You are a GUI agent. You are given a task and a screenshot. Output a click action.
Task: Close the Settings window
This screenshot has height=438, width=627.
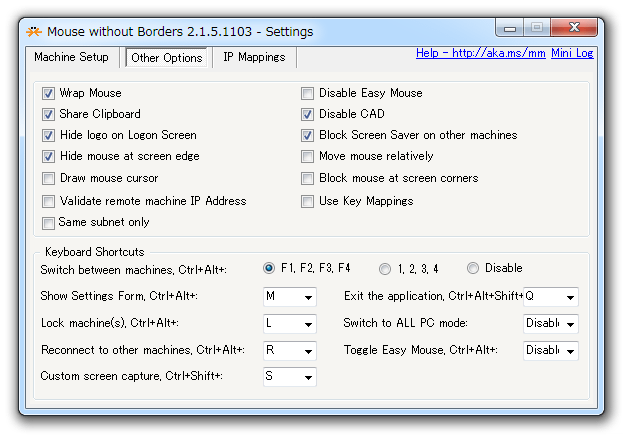pyautogui.click(x=574, y=28)
